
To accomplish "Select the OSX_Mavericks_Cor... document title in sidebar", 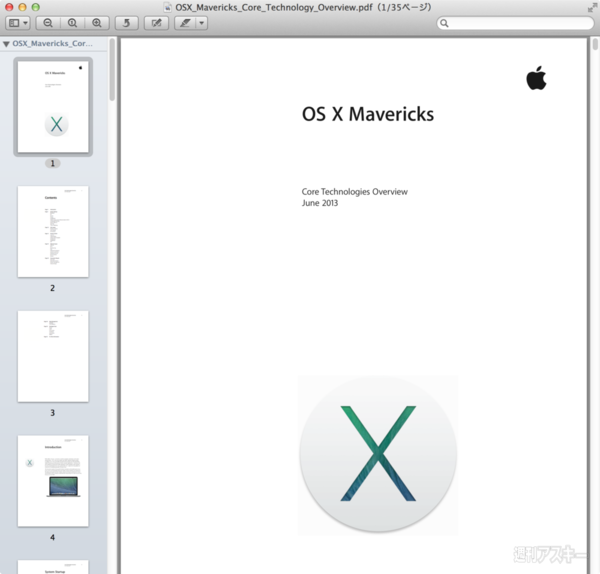I will click(52, 44).
